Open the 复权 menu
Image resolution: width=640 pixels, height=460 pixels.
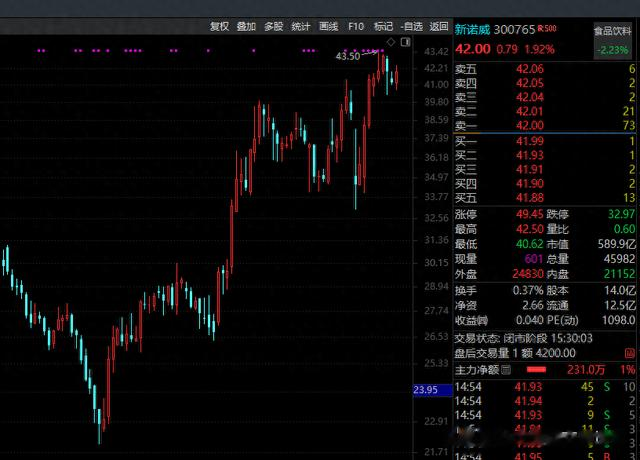click(x=219, y=27)
